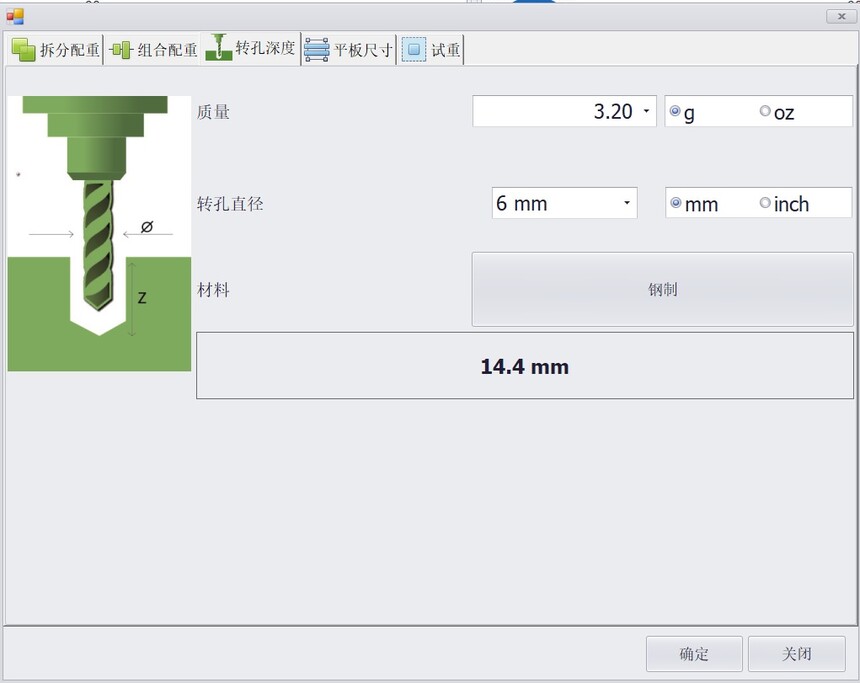Screen dimensions: 860x683
Task: Click the 14.4 mm result box
Action: coord(524,366)
